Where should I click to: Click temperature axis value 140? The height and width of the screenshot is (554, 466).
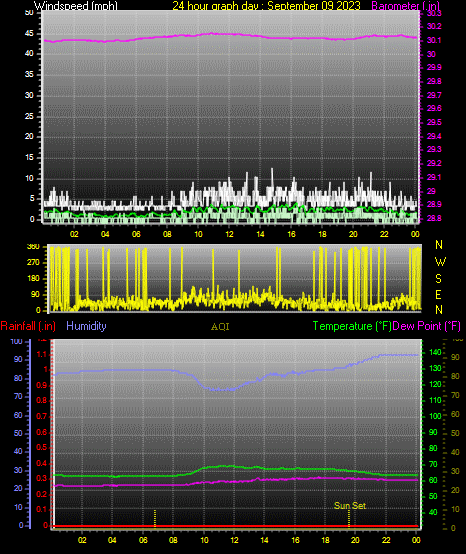[x=435, y=352]
